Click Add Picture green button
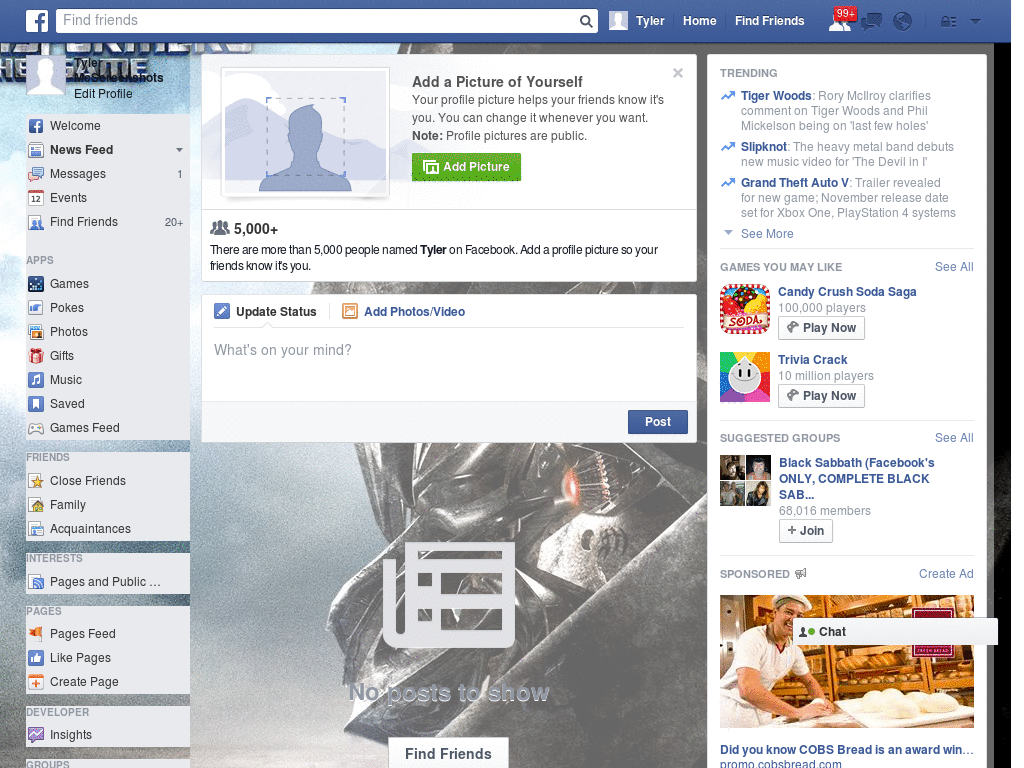 point(466,167)
